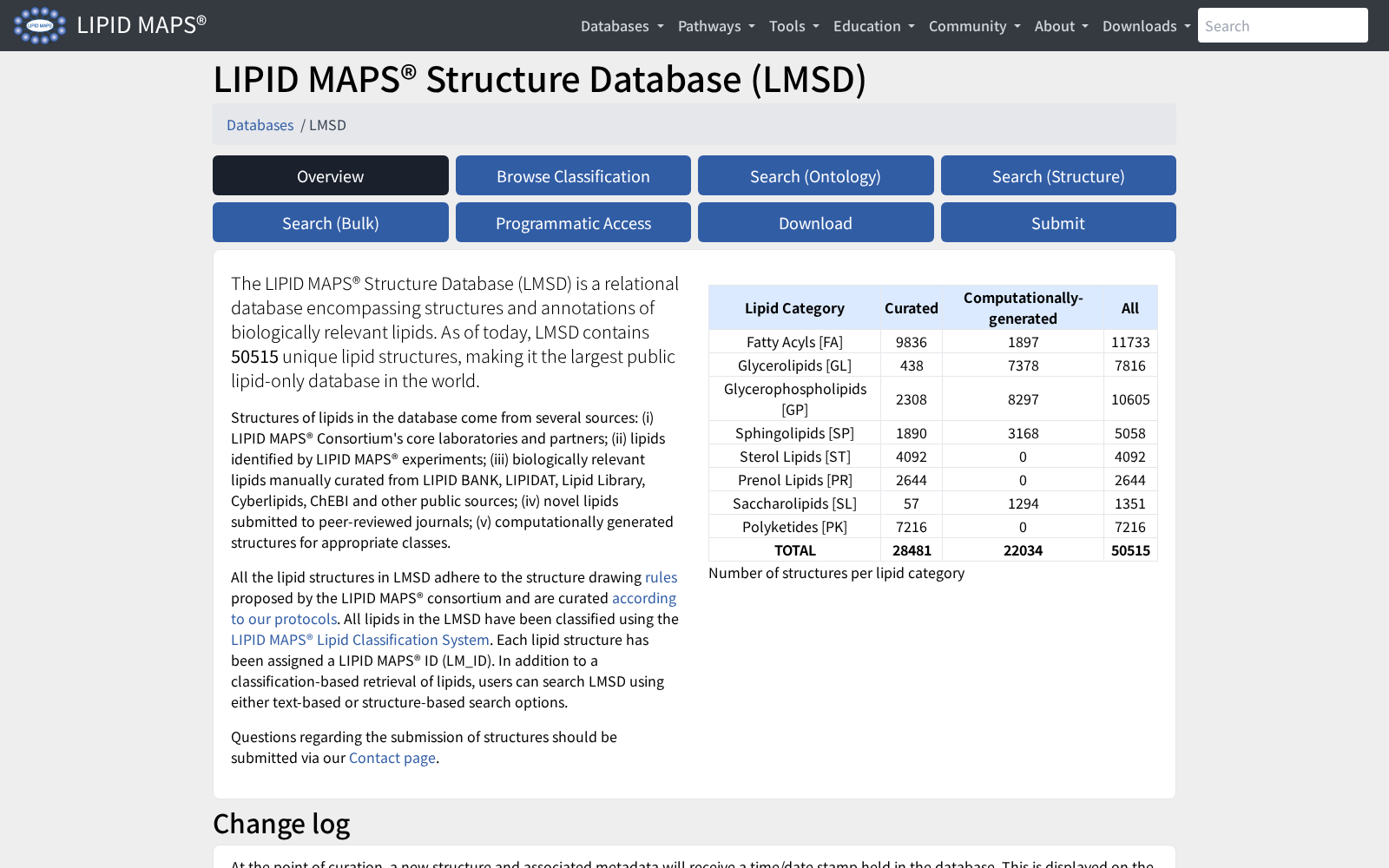Select the Polyketides [PK] row label
This screenshot has height=868, width=1389.
[x=794, y=527]
